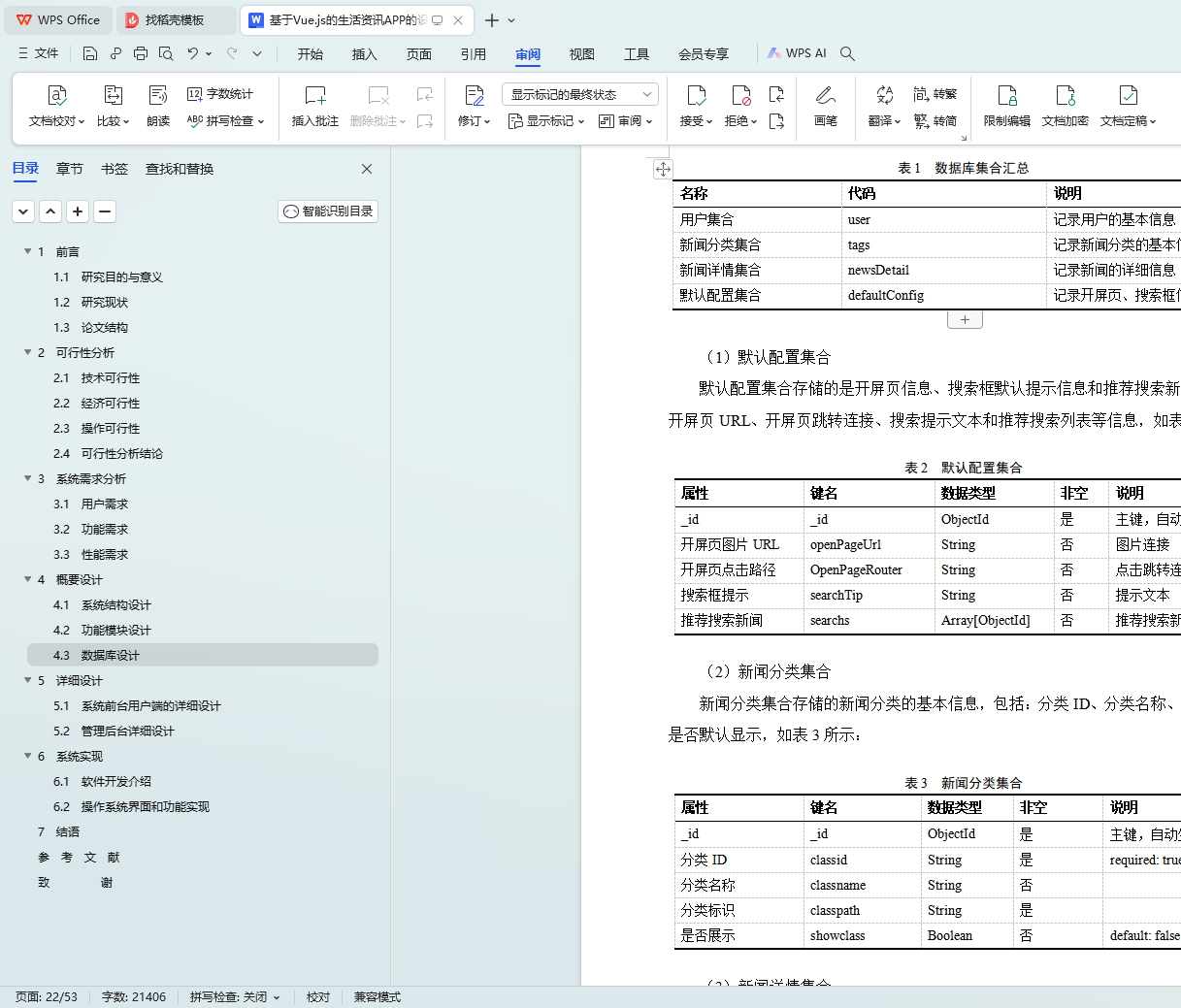
Task: Switch to the 书签 sidebar tab
Action: [x=115, y=169]
